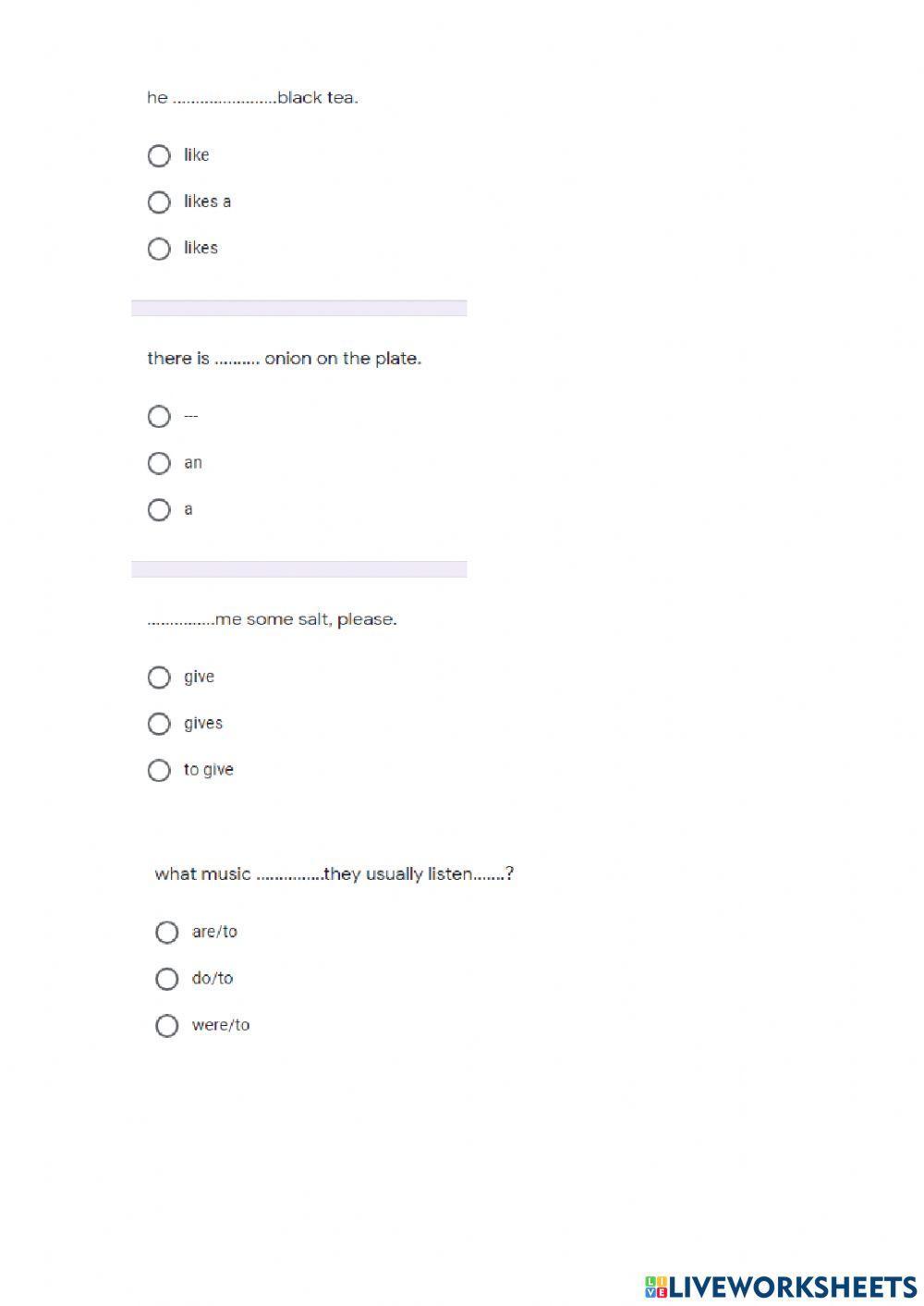Viewport: 924px width, 1306px height.
Task: Click the divider bar below first question
Action: click(x=298, y=308)
